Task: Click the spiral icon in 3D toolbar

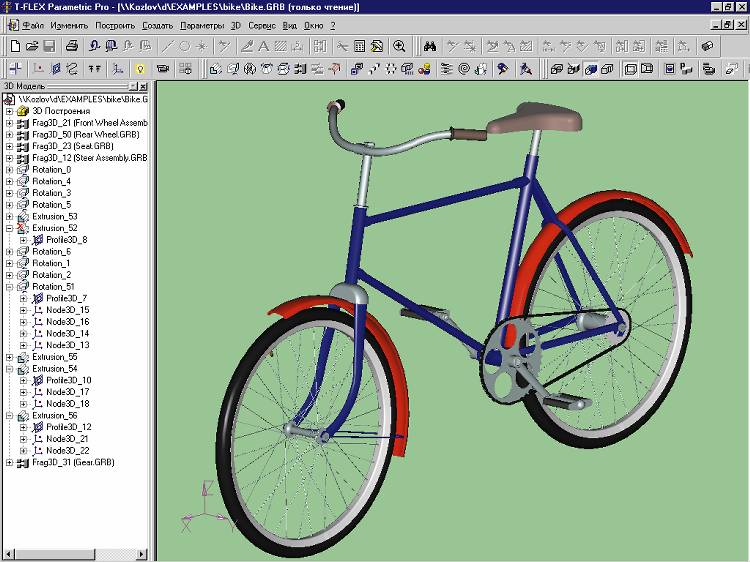Action: tap(463, 69)
